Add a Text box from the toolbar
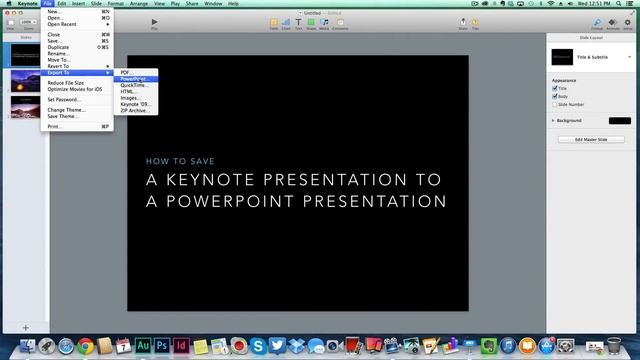Screen dimensions: 640x360 (x=298, y=22)
